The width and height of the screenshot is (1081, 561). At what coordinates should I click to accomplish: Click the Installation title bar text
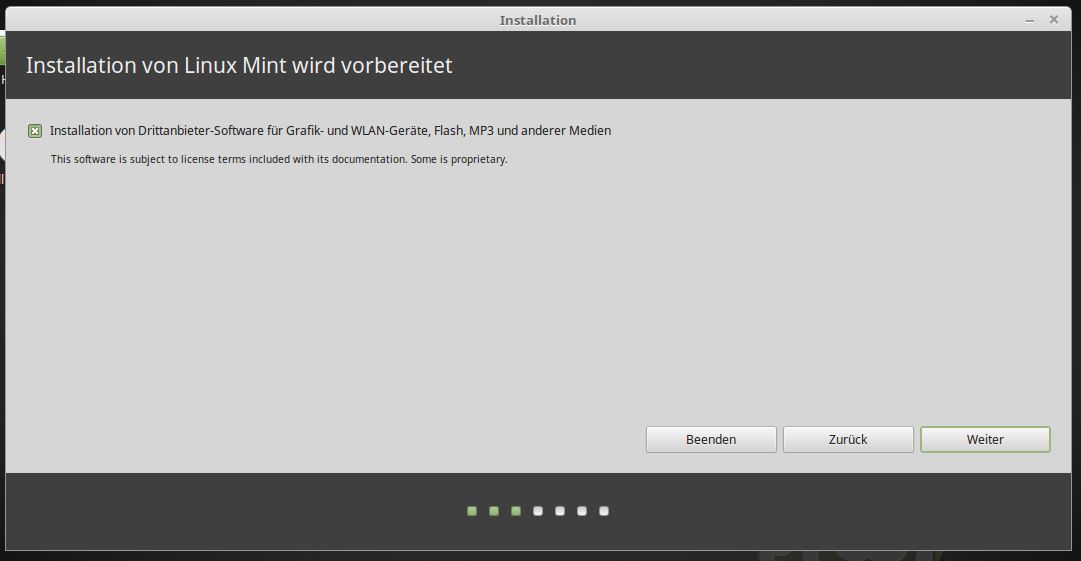(x=538, y=20)
